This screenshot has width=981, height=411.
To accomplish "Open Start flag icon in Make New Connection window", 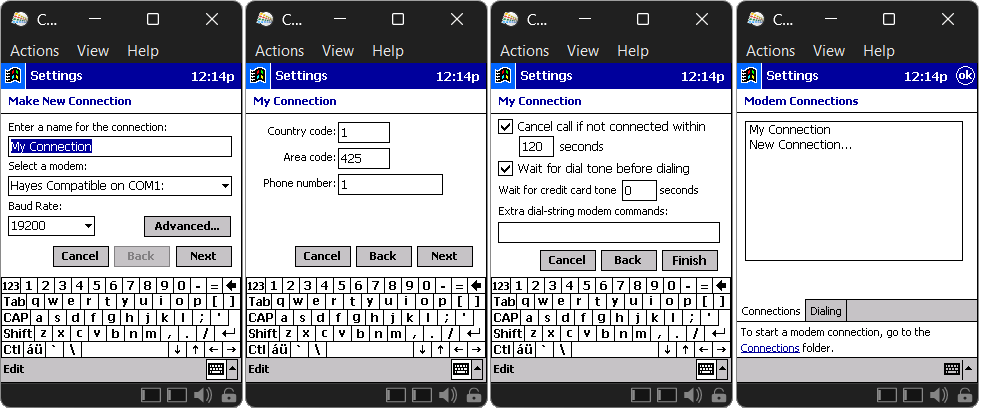I will pyautogui.click(x=13, y=76).
